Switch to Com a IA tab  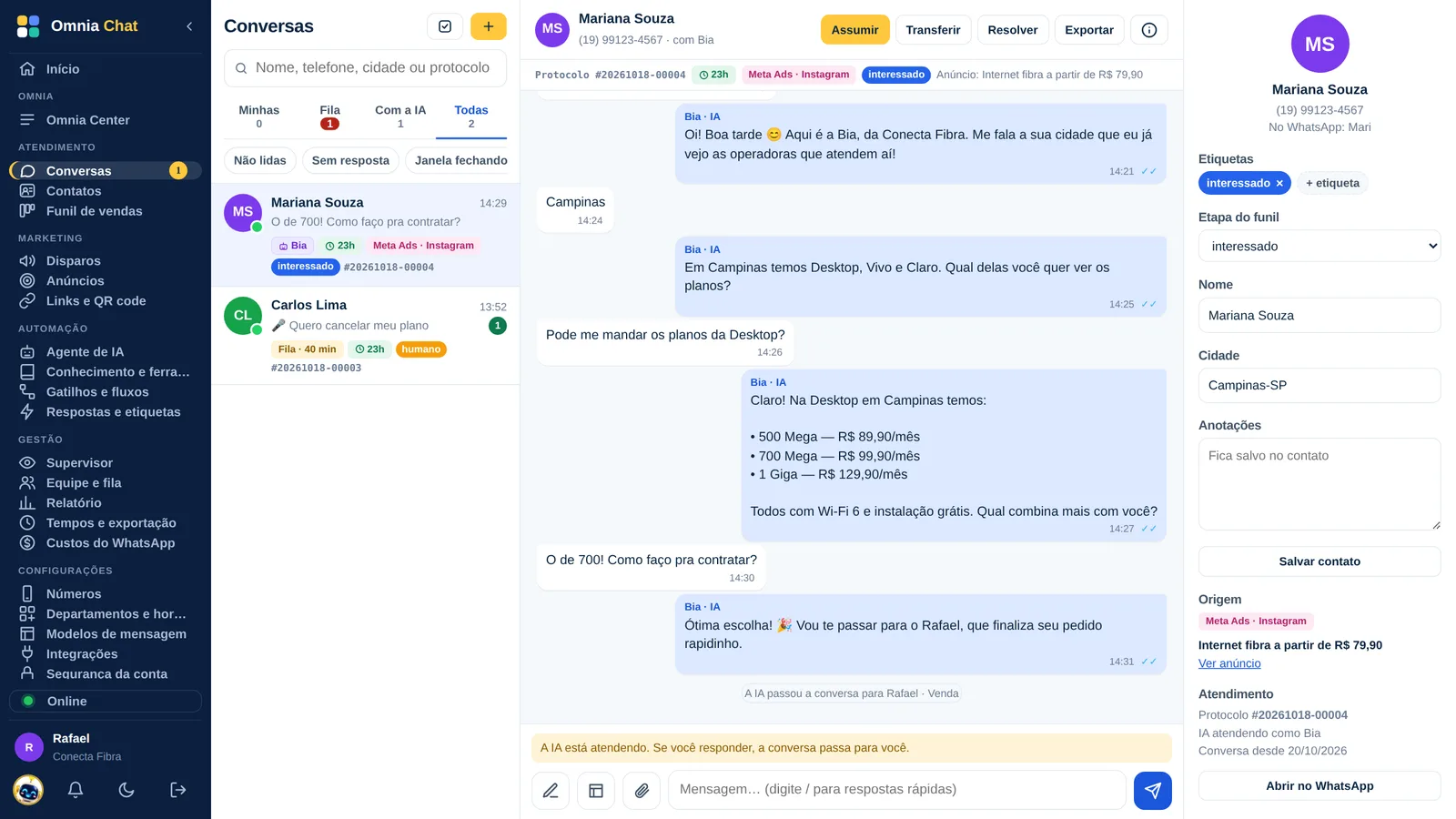click(400, 117)
